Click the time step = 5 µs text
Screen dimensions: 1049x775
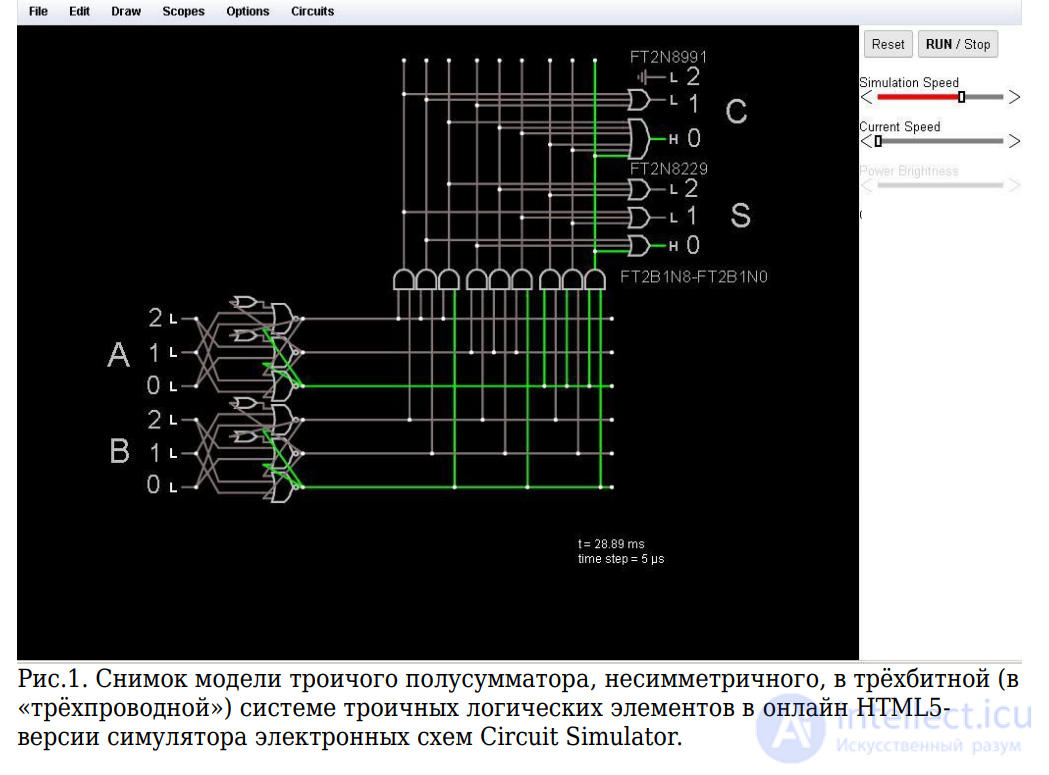[621, 559]
